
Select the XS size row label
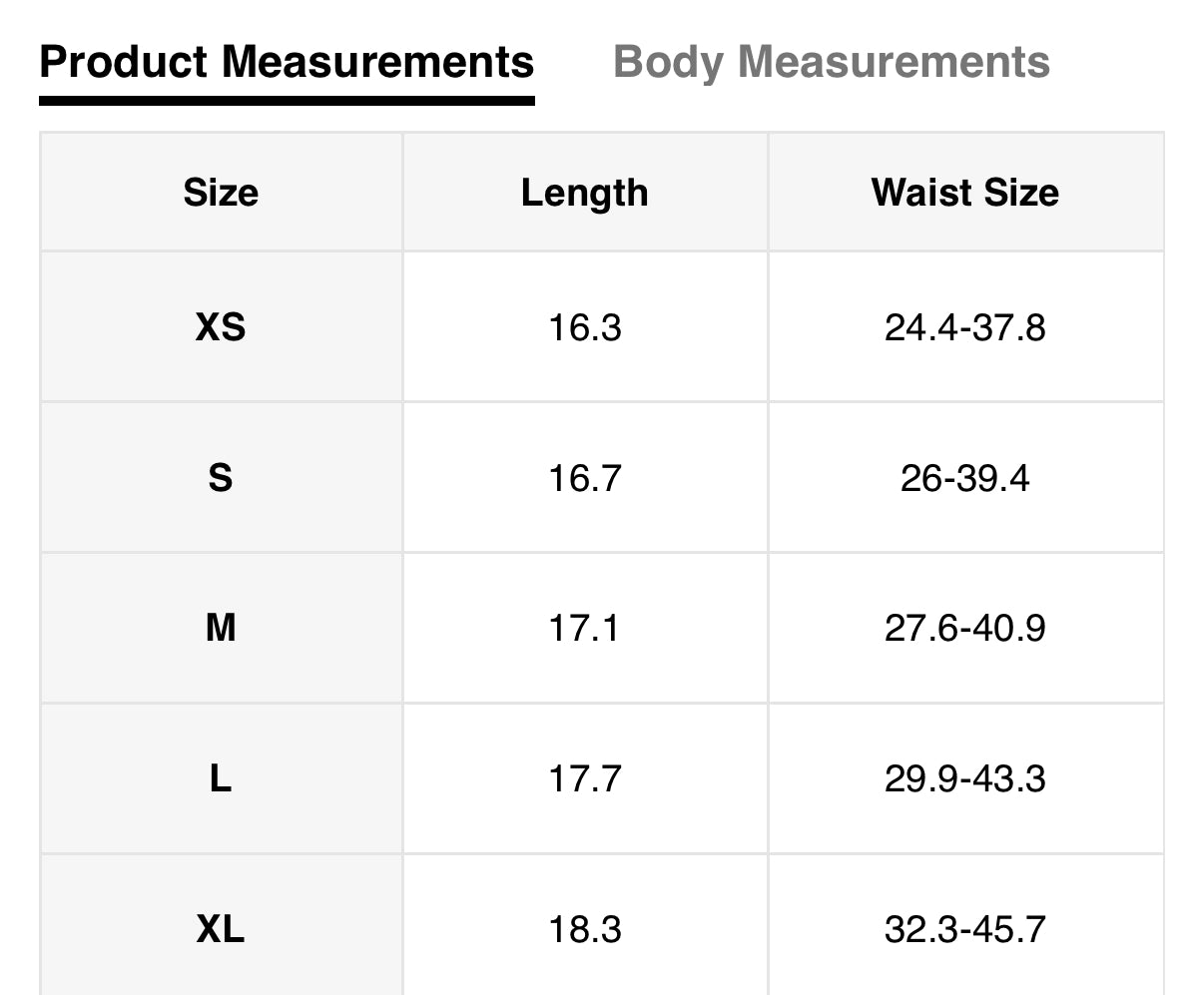[221, 327]
